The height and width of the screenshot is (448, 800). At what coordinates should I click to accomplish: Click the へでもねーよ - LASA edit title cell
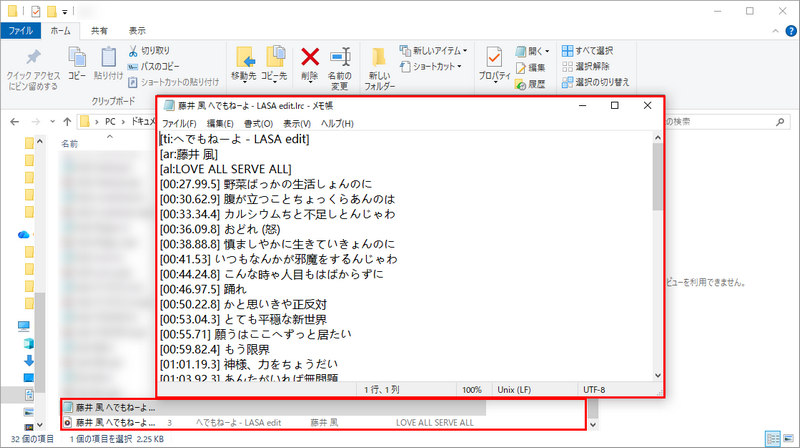[238, 422]
